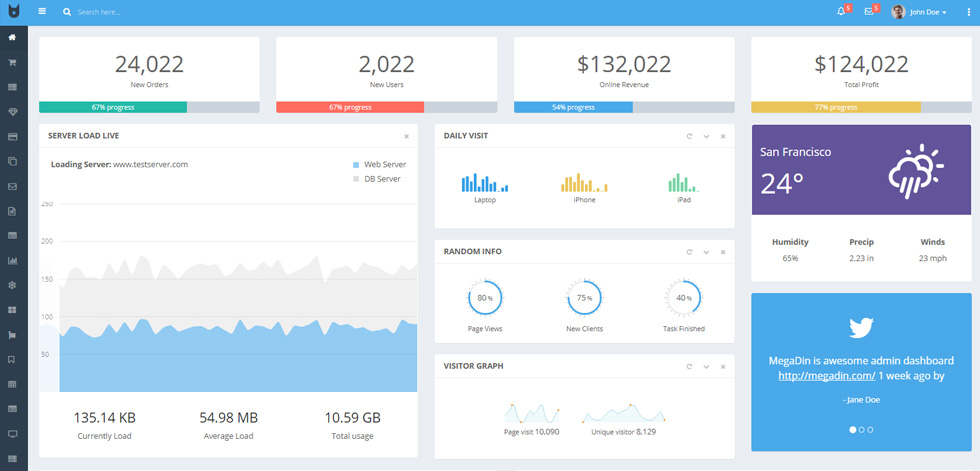980x471 pixels.
Task: Click the iPad daily visit bar chart
Action: tap(684, 182)
